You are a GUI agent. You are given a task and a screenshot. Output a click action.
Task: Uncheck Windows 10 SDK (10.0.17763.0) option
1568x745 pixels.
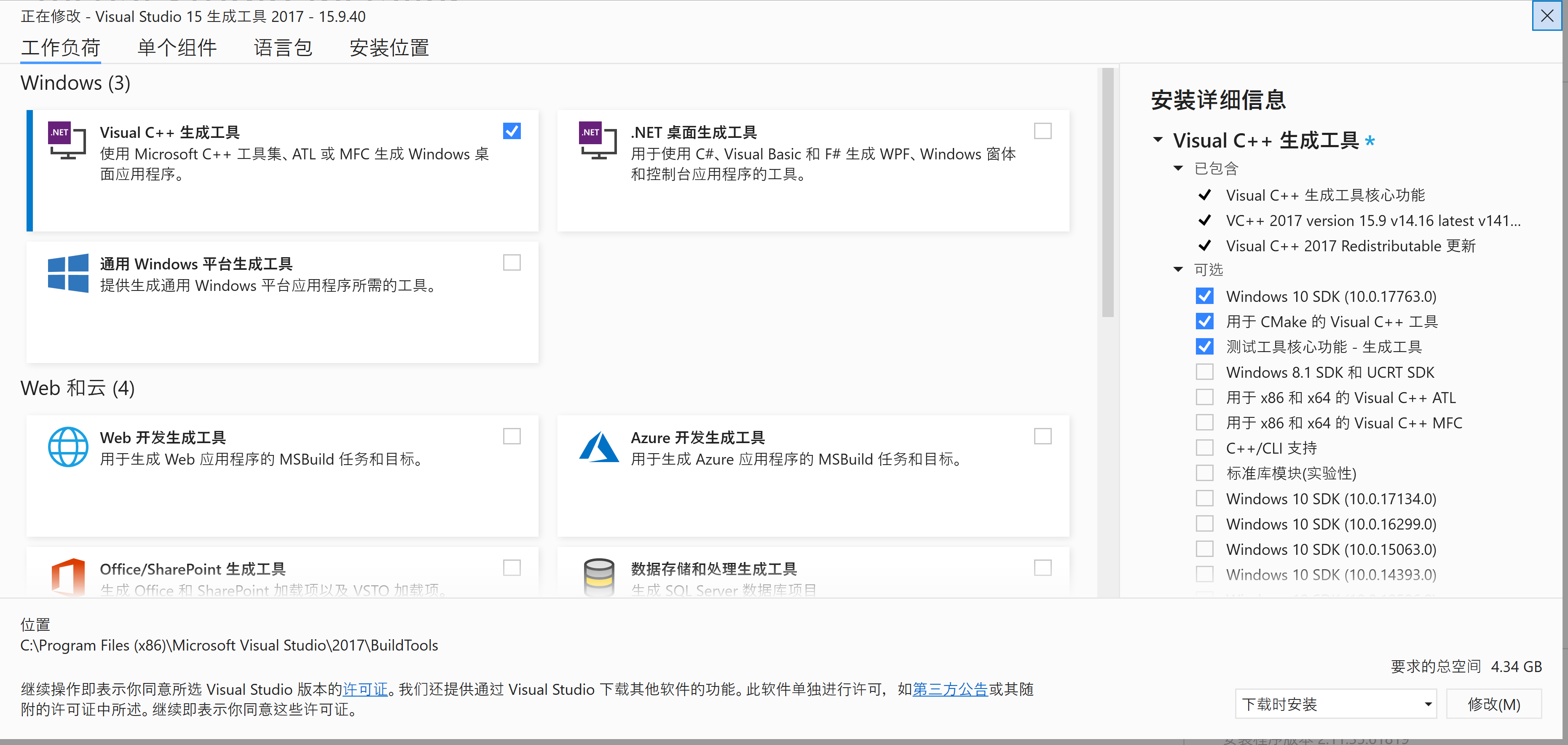(x=1204, y=296)
